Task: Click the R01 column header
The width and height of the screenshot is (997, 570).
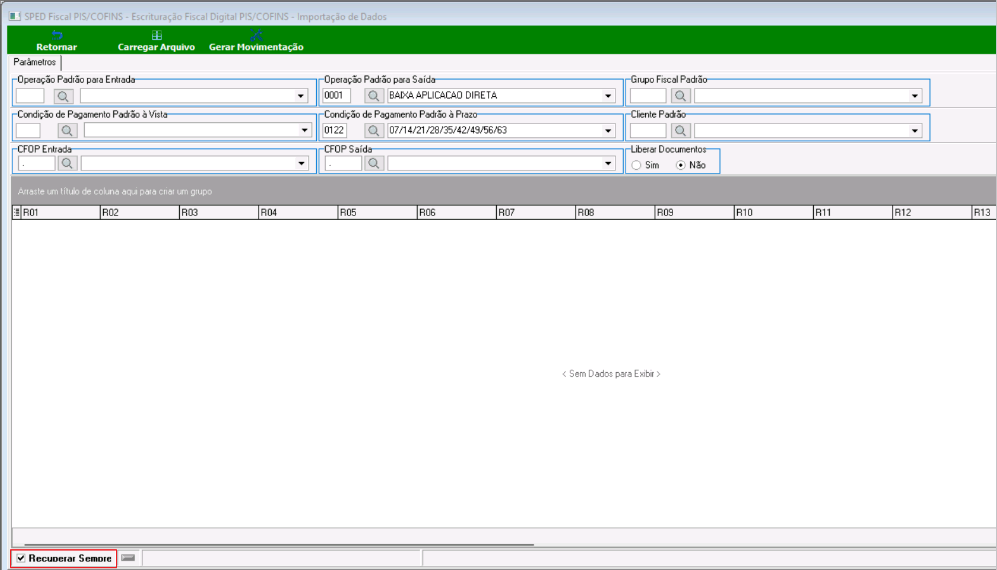Action: 60,213
